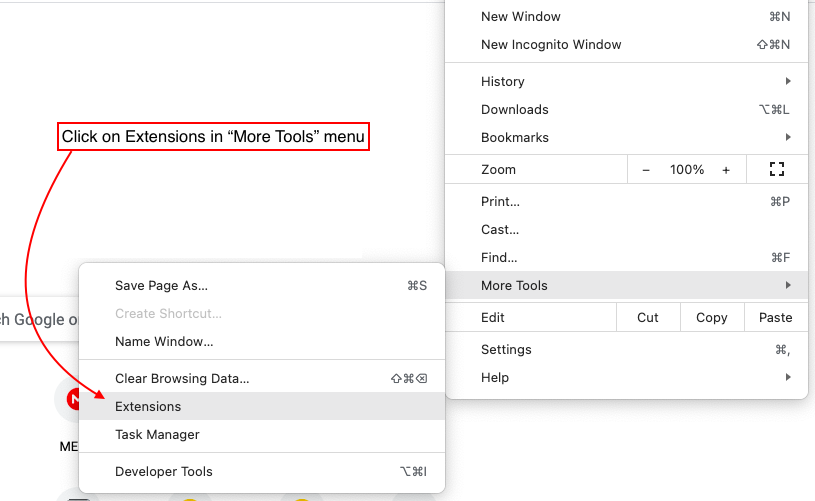Viewport: 815px width, 501px height.
Task: Select Extensions from More Tools menu
Action: click(148, 407)
